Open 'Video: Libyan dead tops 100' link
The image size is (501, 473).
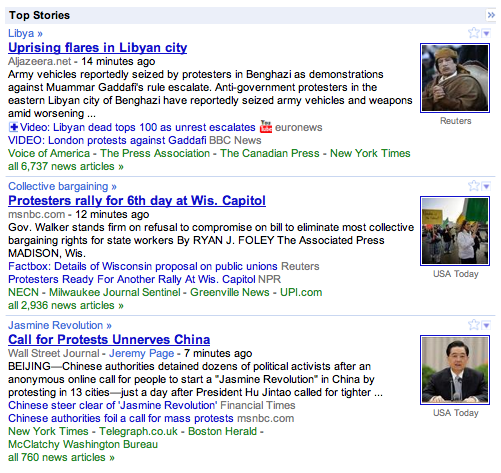137,127
